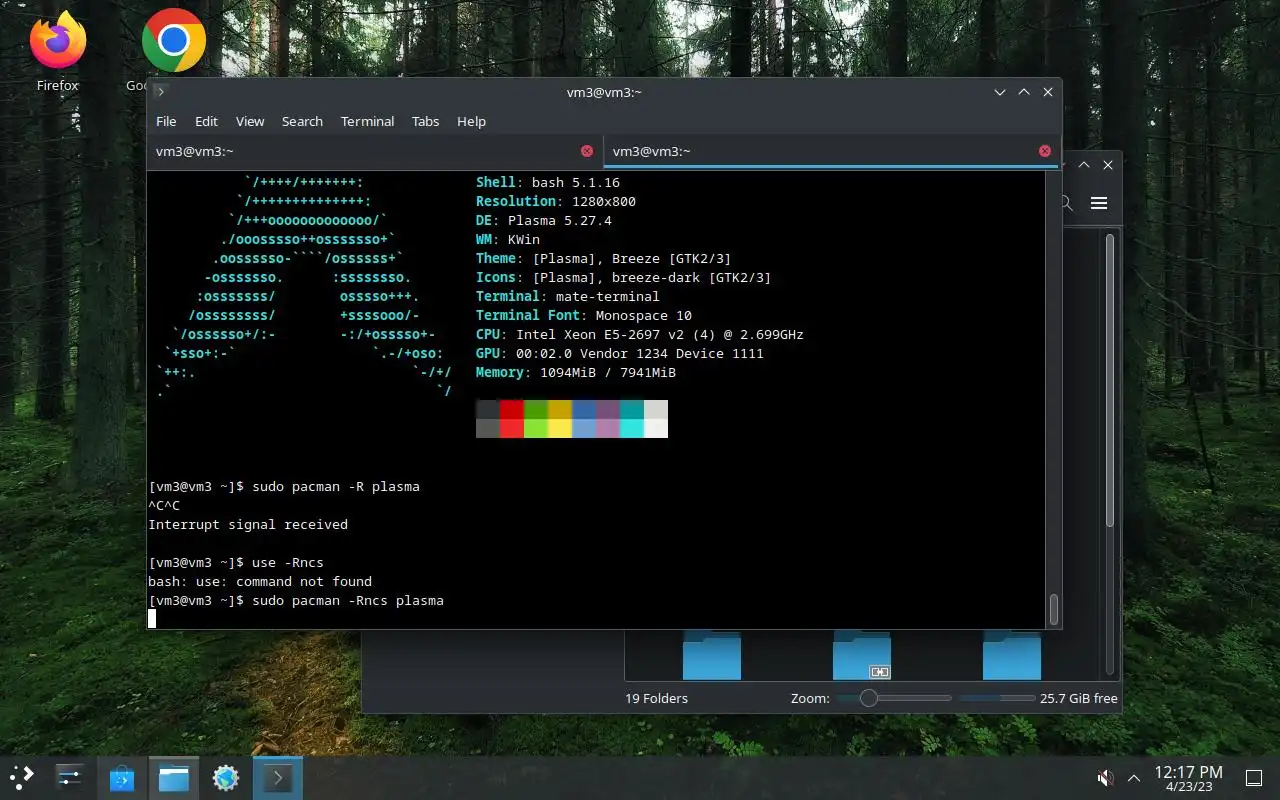Open System Settings from the taskbar
Image resolution: width=1280 pixels, height=800 pixels.
click(x=70, y=777)
